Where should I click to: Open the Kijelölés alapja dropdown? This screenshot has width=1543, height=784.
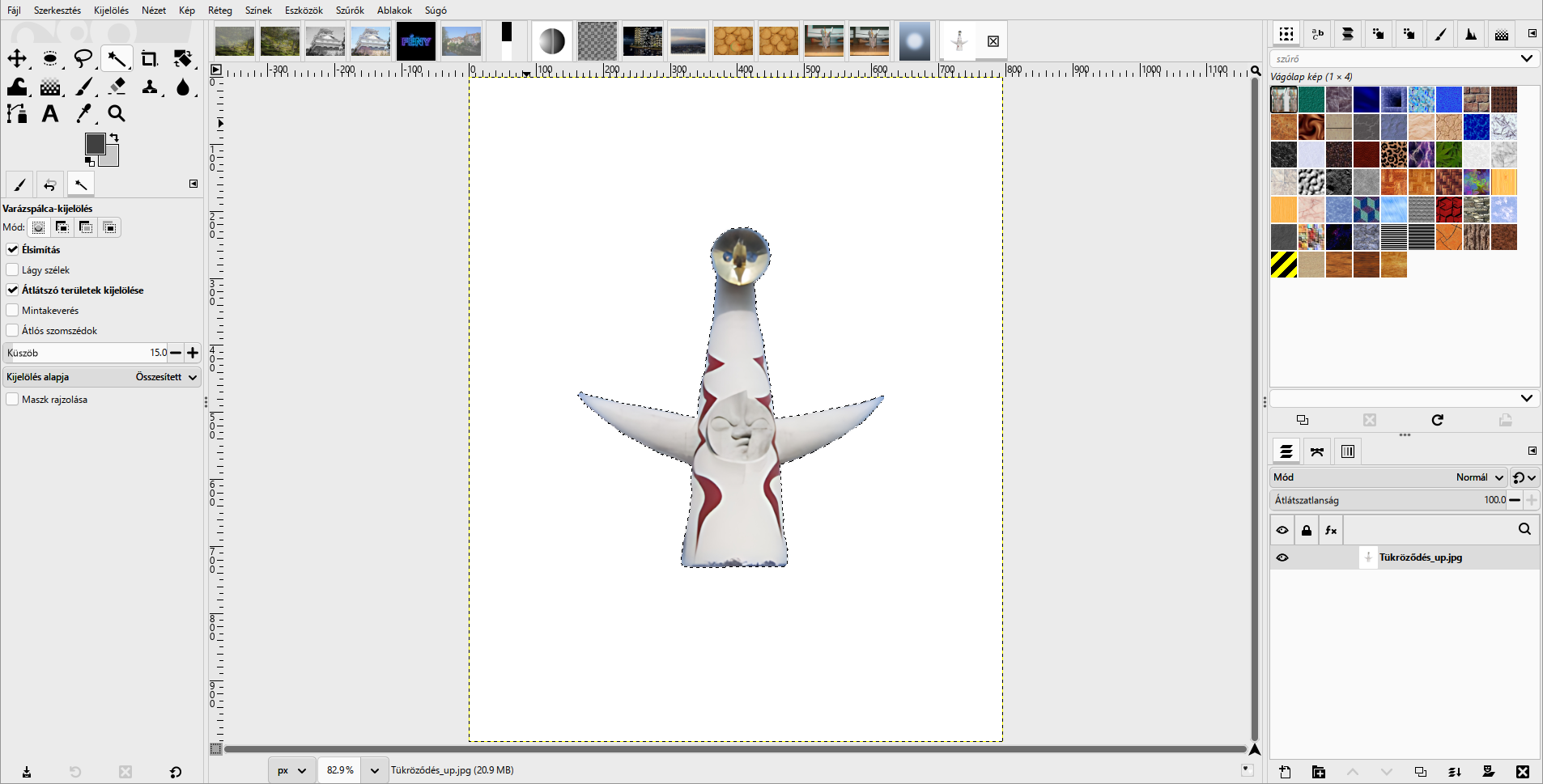point(102,377)
